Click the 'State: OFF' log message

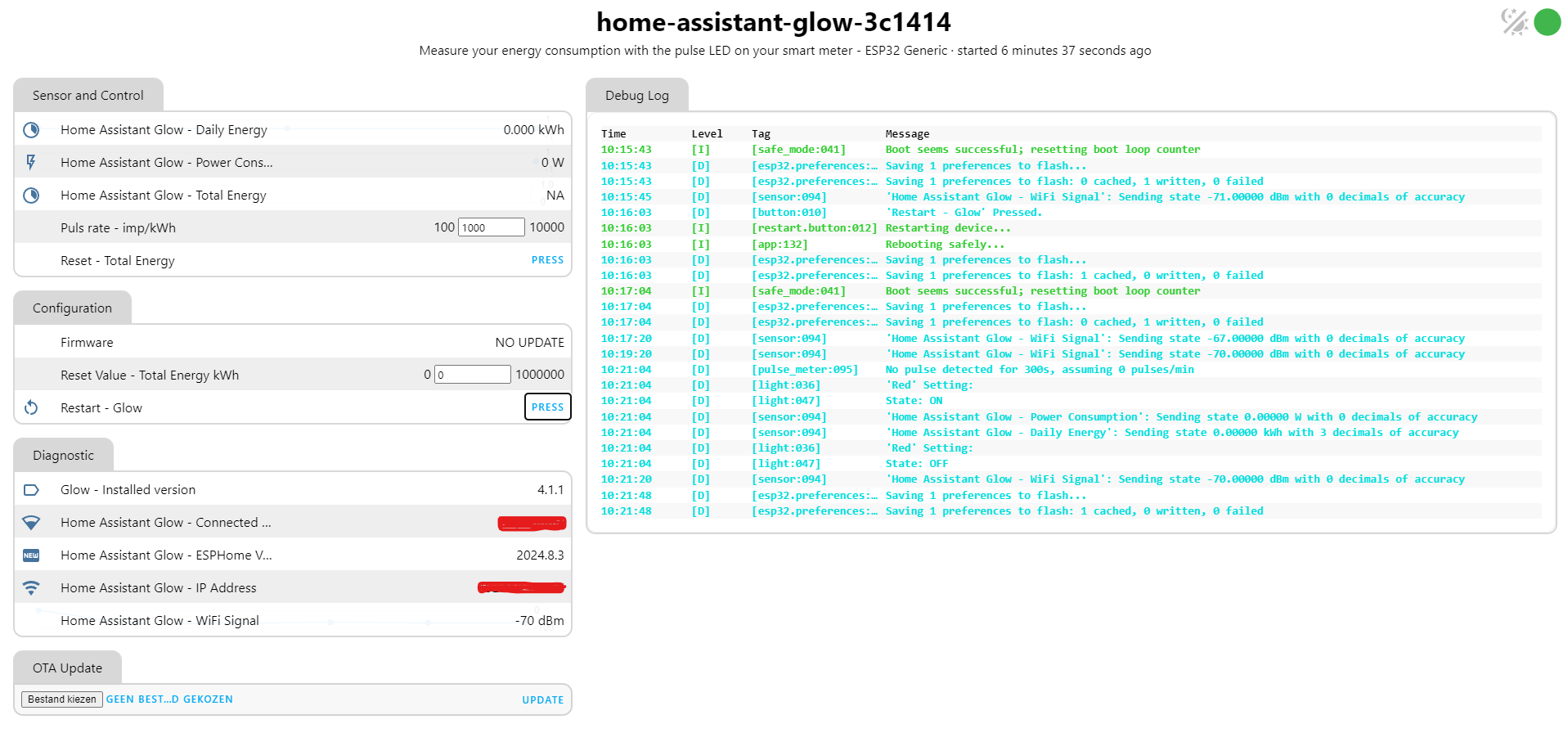click(x=917, y=464)
